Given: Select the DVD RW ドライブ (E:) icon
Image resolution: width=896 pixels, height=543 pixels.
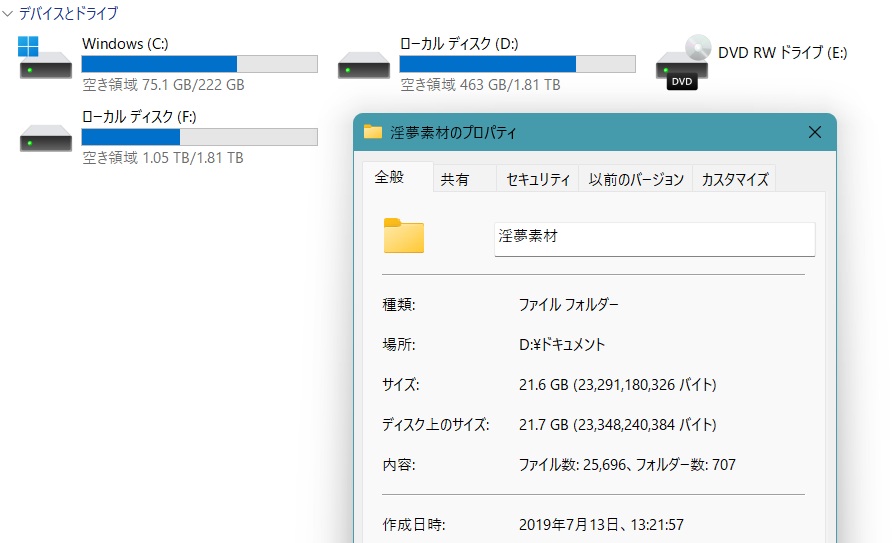Looking at the screenshot, I should tap(683, 62).
